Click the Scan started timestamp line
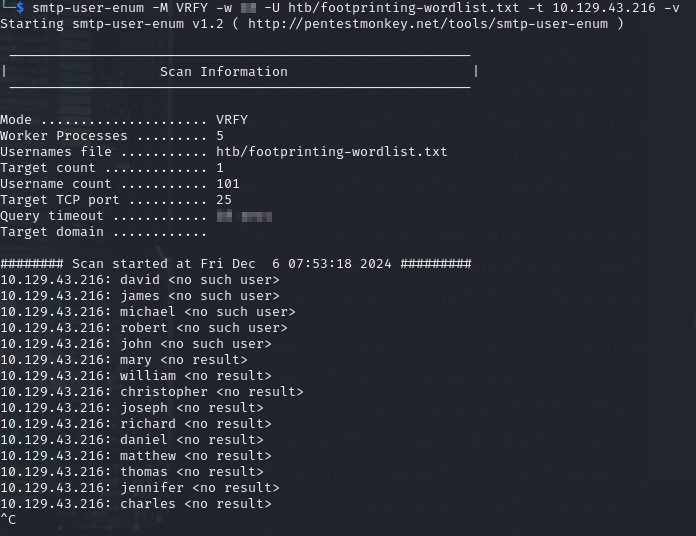This screenshot has height=536, width=696. click(236, 264)
